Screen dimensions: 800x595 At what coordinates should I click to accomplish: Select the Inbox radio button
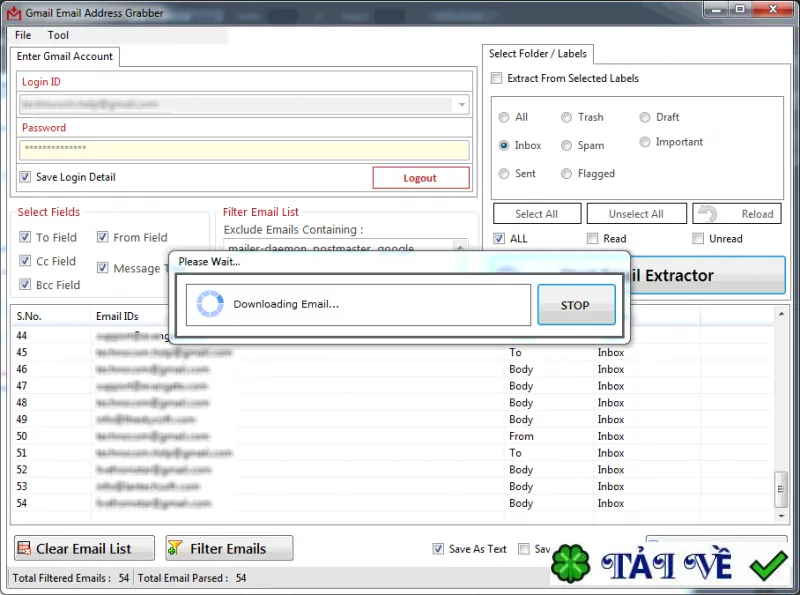504,145
